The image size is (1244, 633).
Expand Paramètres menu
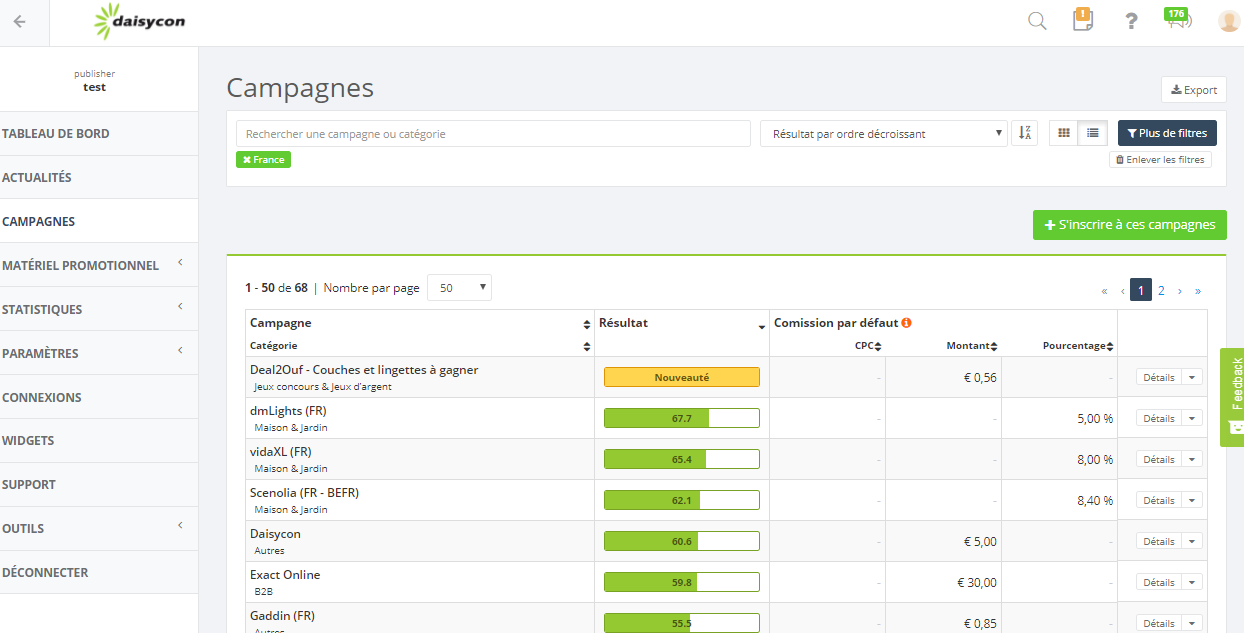[99, 353]
